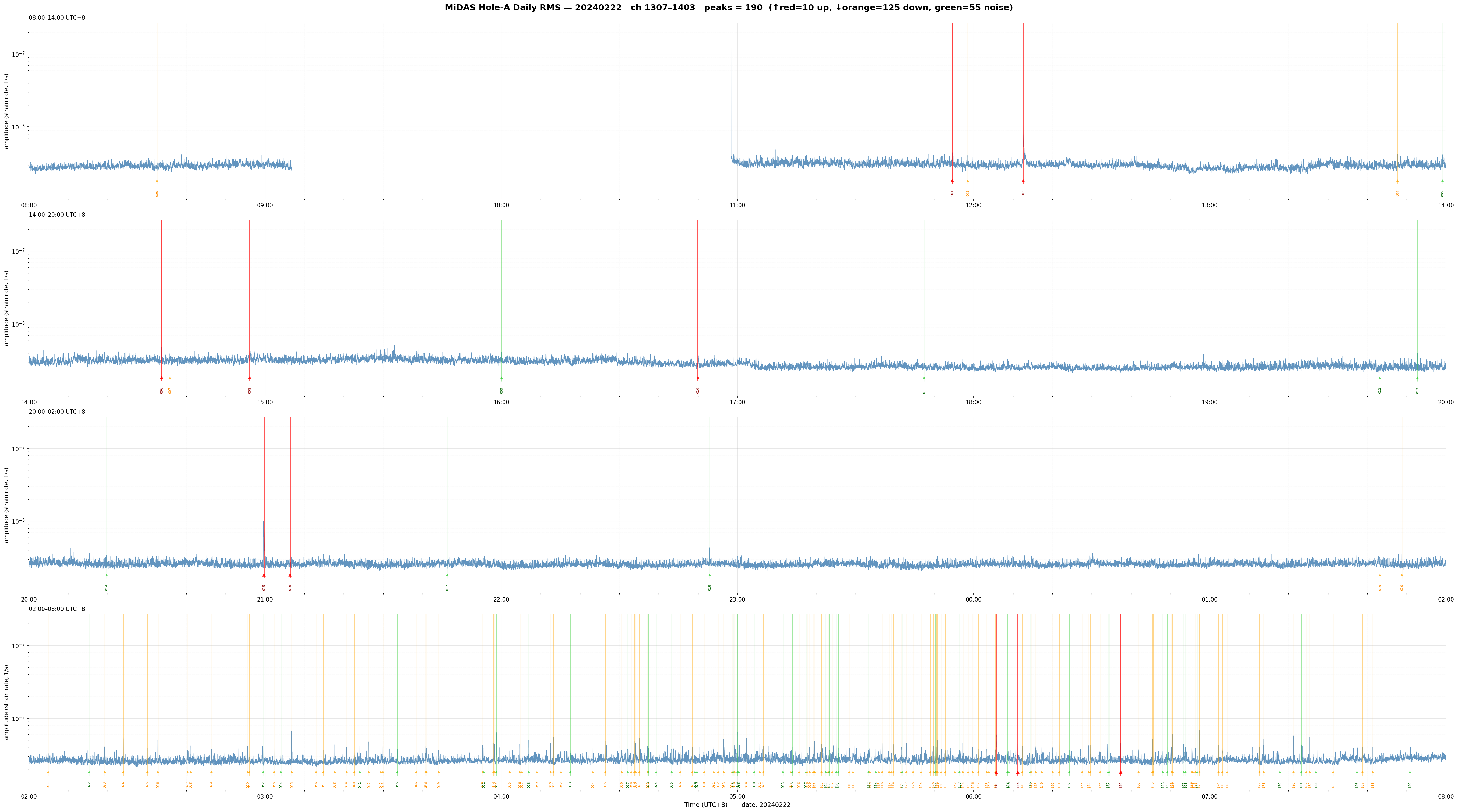Image resolution: width=1458 pixels, height=812 pixels.
Task: Select the amplitude axis label of the 20:00–02:00 panel
Action: point(7,505)
